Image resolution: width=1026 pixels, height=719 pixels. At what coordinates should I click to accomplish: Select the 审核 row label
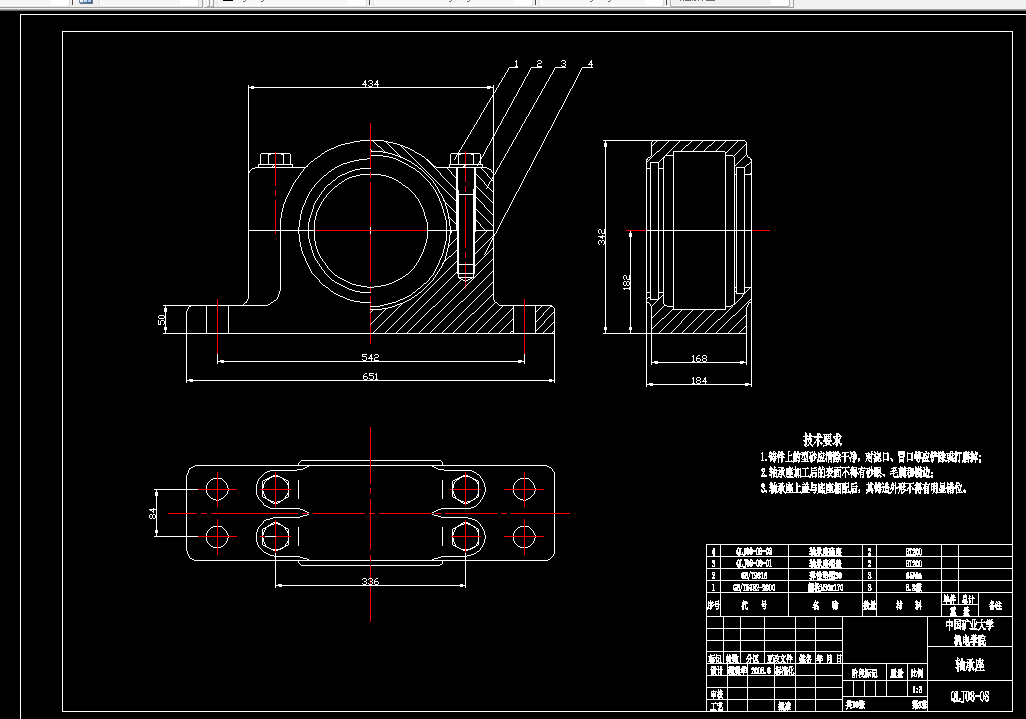point(716,694)
